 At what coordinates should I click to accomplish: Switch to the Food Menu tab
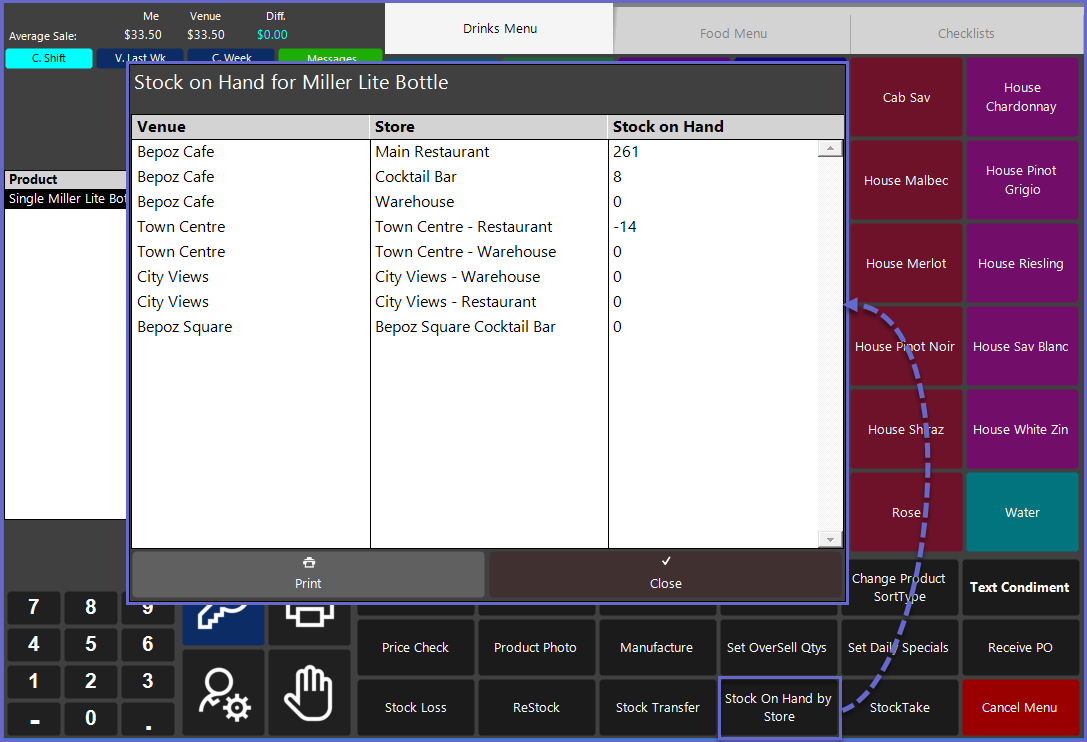click(733, 33)
